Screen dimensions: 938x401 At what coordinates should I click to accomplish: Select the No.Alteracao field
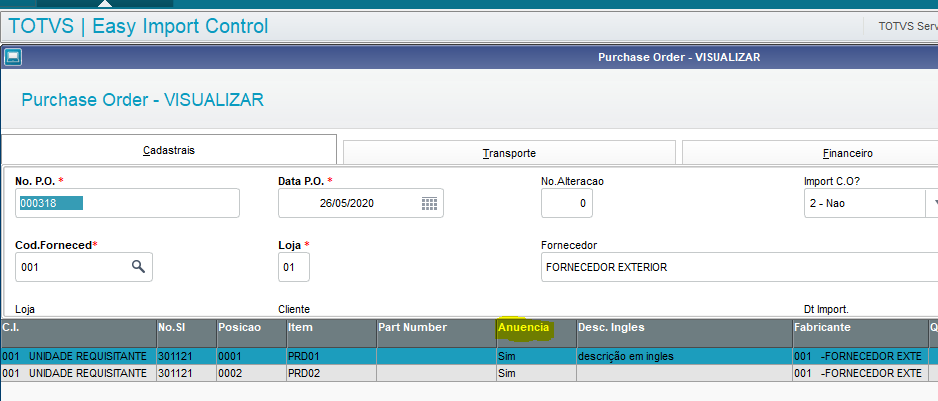pyautogui.click(x=567, y=203)
